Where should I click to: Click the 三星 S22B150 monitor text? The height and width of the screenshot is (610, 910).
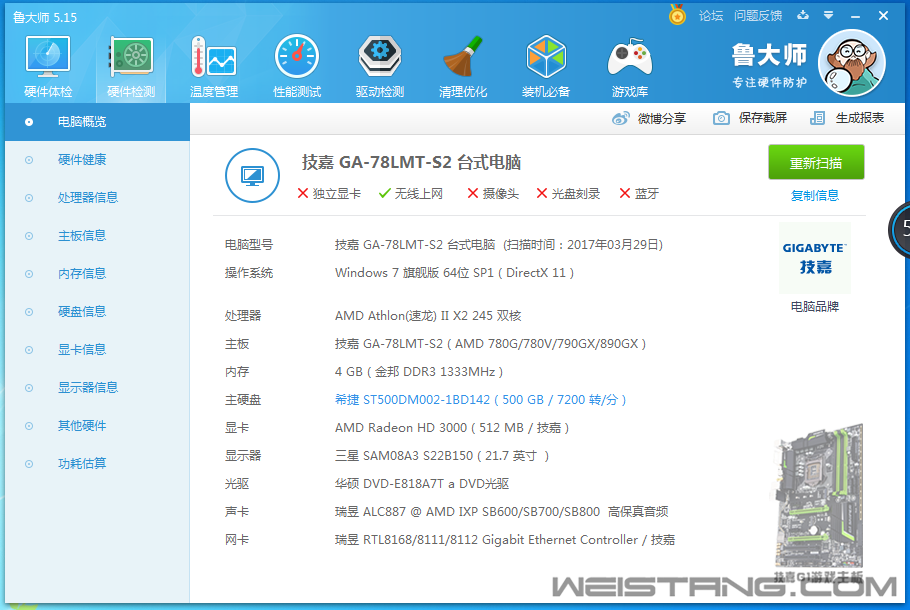(x=442, y=456)
